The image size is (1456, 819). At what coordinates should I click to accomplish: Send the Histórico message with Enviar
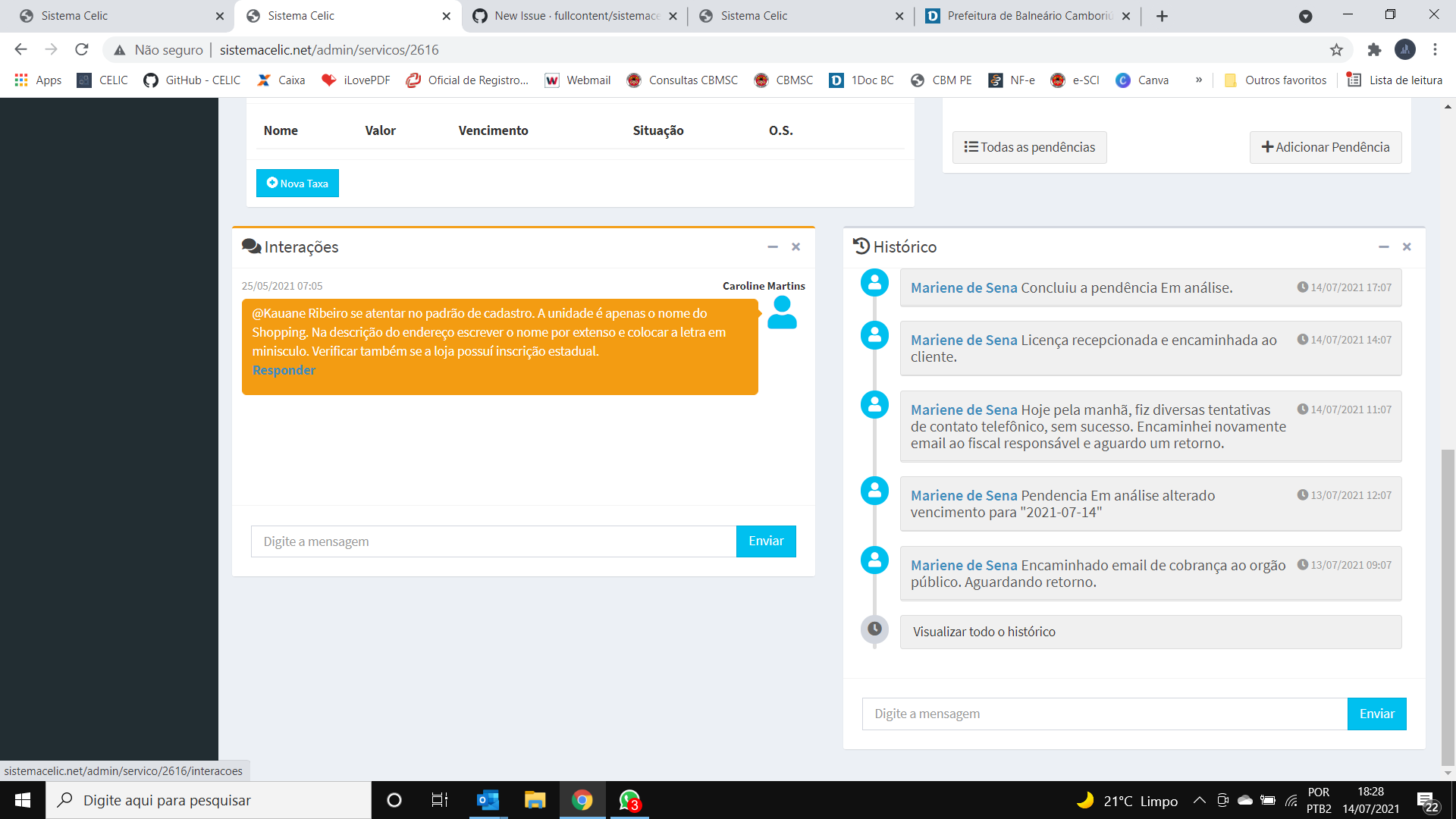click(1376, 714)
